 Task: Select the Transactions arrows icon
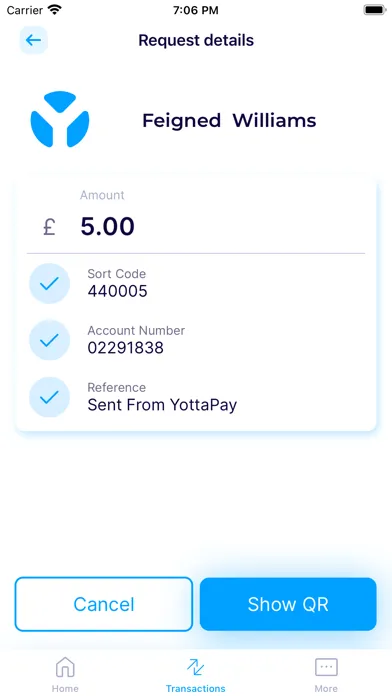(x=195, y=667)
